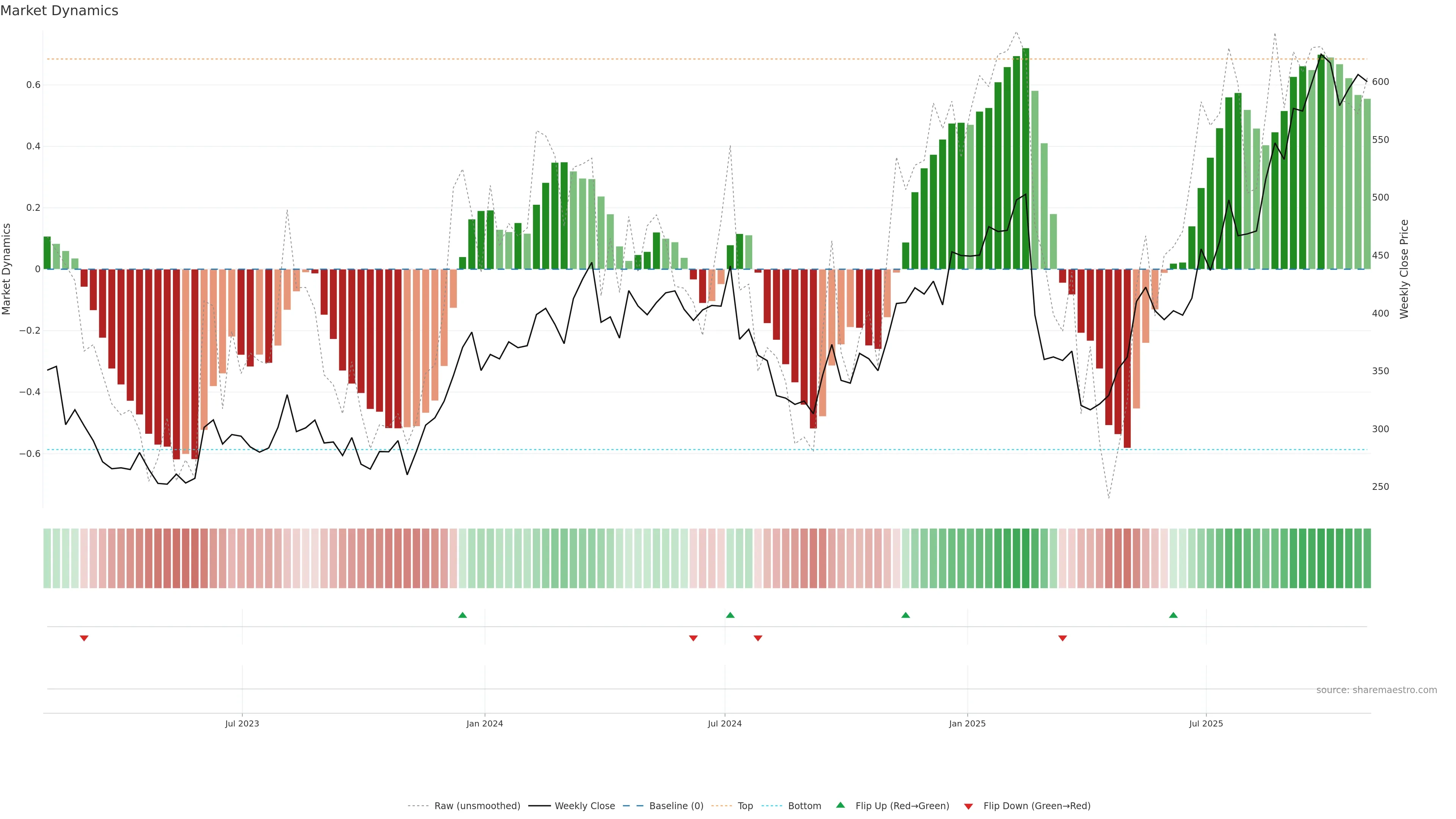1456x819 pixels.
Task: Click the 600 price tick label
Action: (1380, 82)
